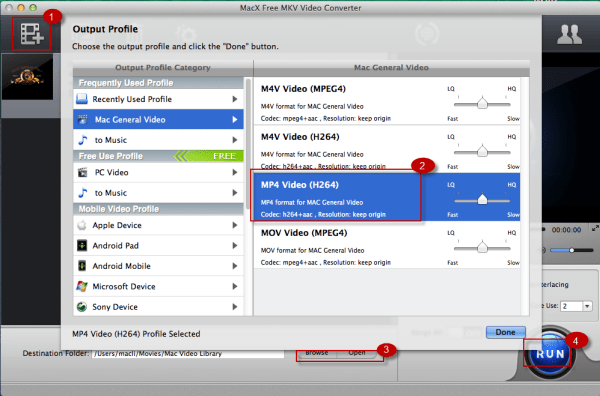
Task: Expand Sony Device arrow
Action: tap(235, 306)
